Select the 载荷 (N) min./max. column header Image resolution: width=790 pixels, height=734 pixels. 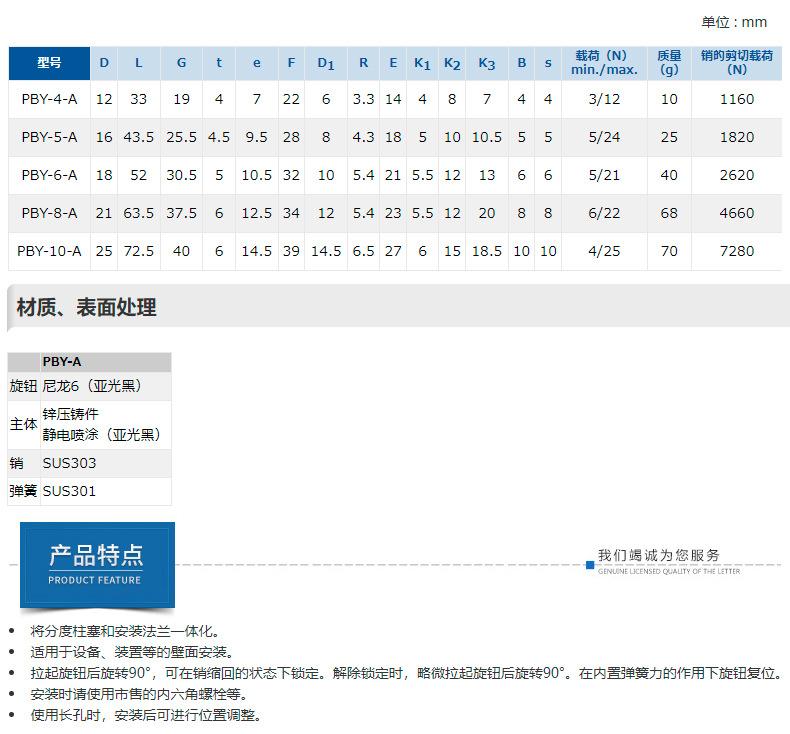604,63
